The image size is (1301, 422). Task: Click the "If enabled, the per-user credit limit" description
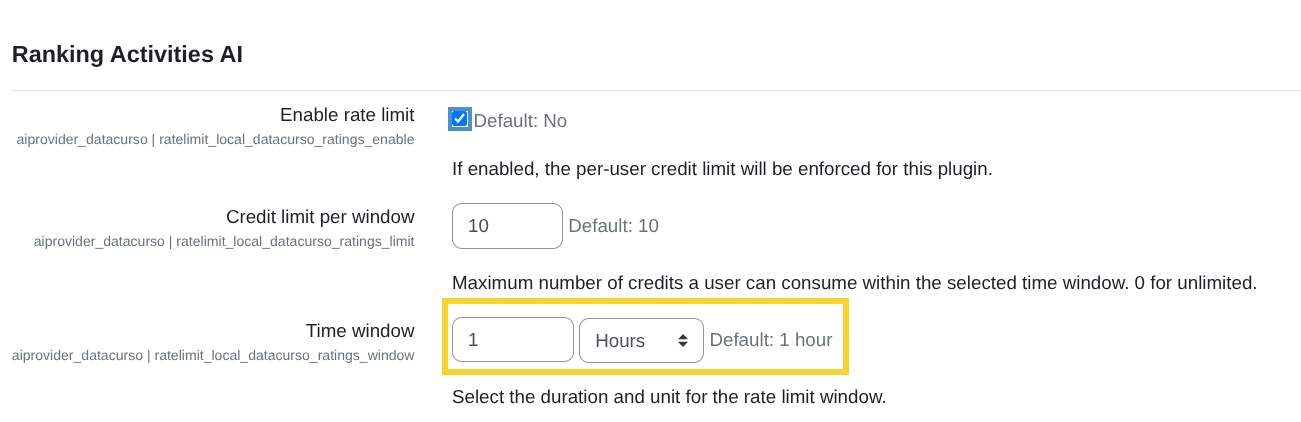click(x=721, y=169)
